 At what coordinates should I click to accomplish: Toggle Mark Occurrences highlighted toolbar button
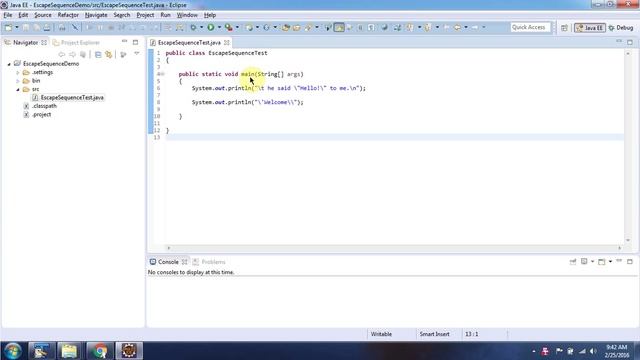coord(339,27)
